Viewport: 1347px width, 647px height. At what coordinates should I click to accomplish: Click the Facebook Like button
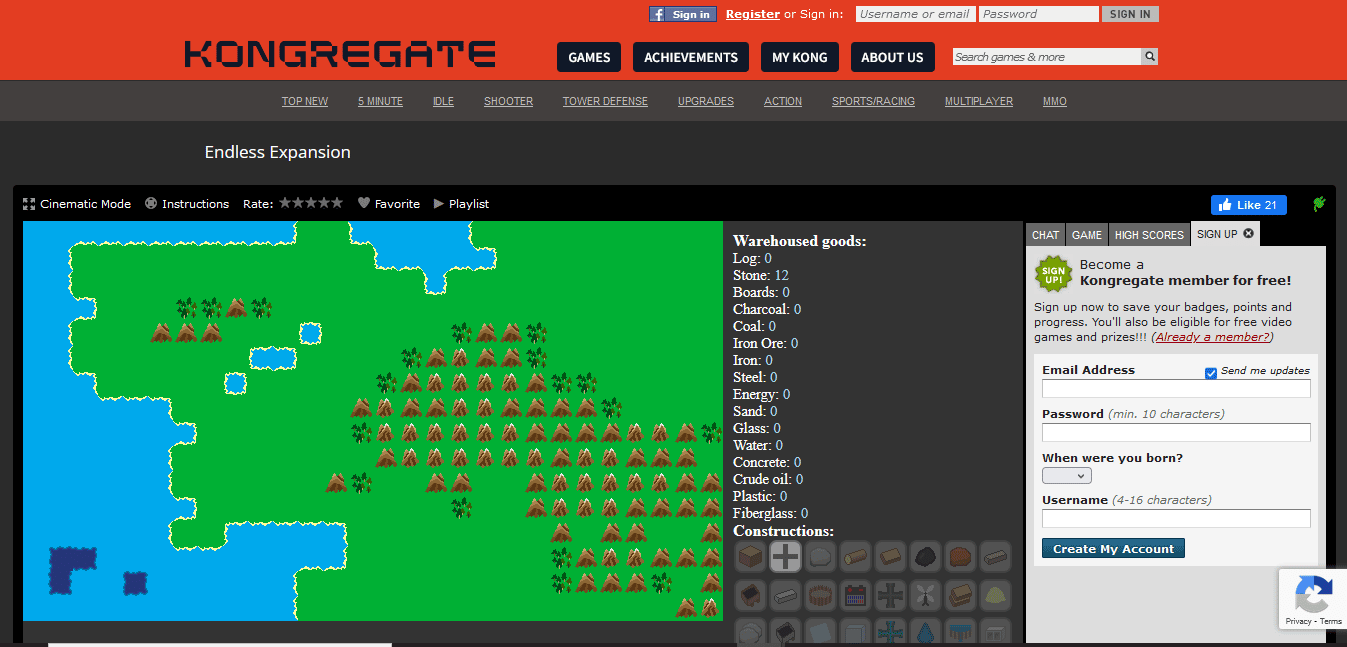point(1248,205)
